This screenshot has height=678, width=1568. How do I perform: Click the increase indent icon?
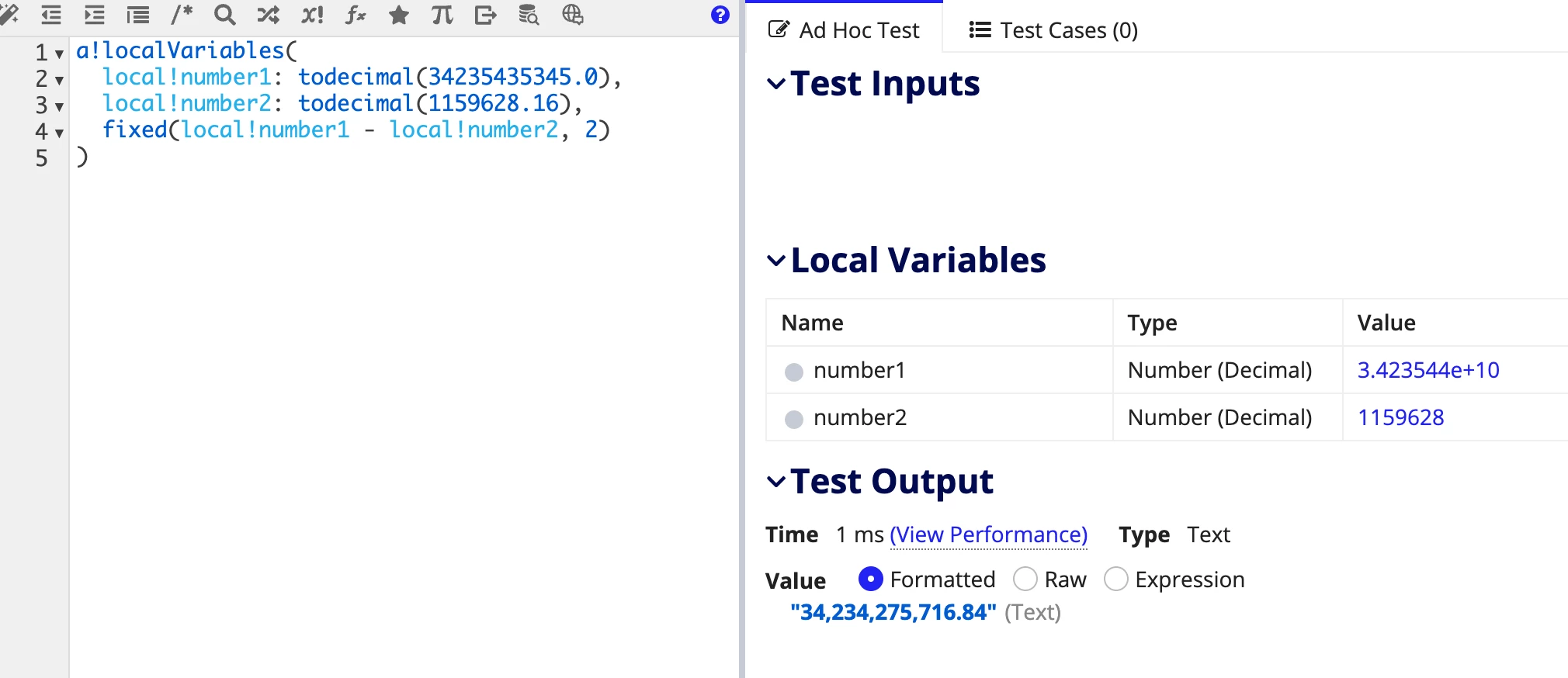coord(95,15)
